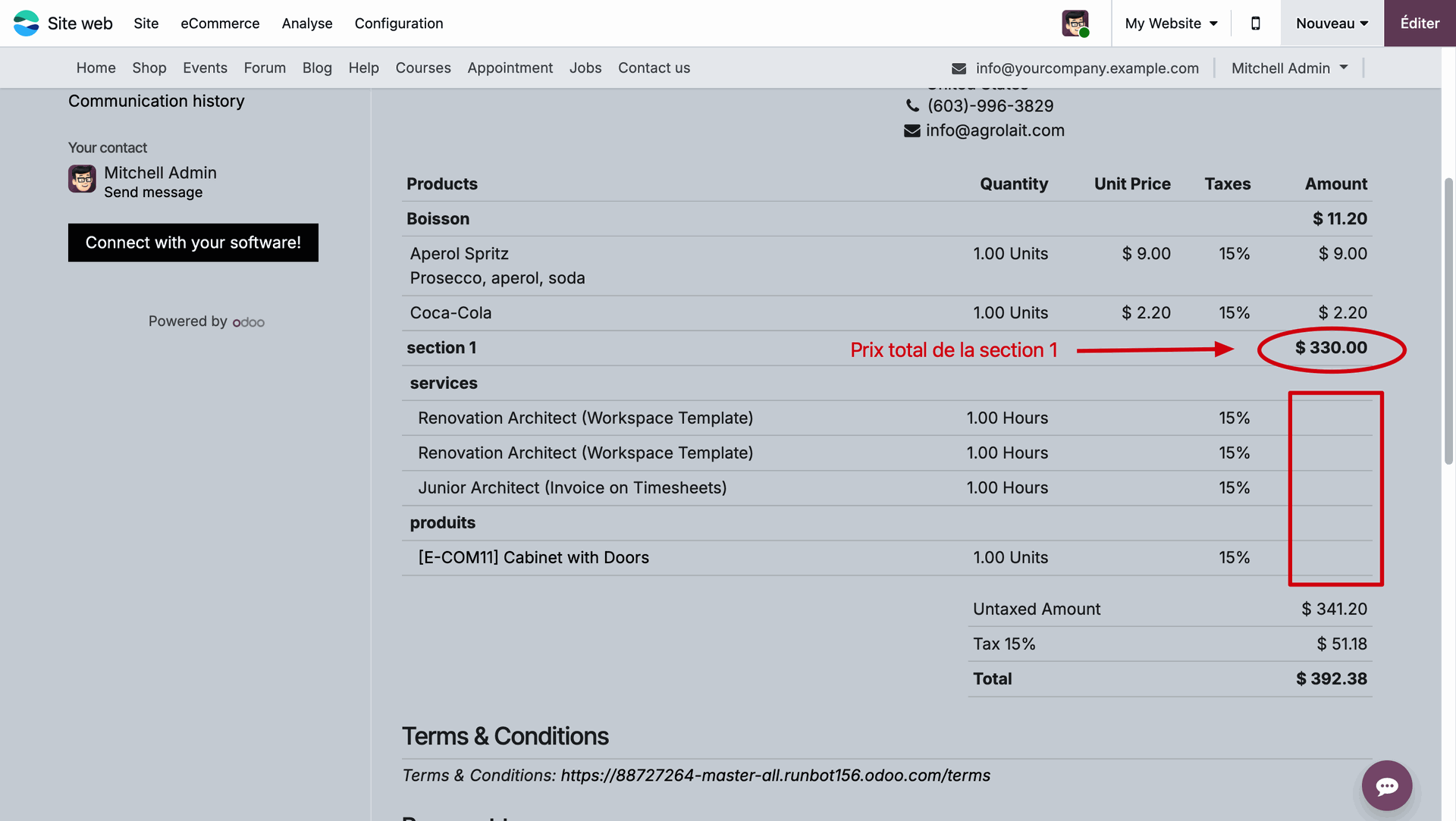Expand the My Website dropdown
The image size is (1456, 821).
pos(1171,24)
